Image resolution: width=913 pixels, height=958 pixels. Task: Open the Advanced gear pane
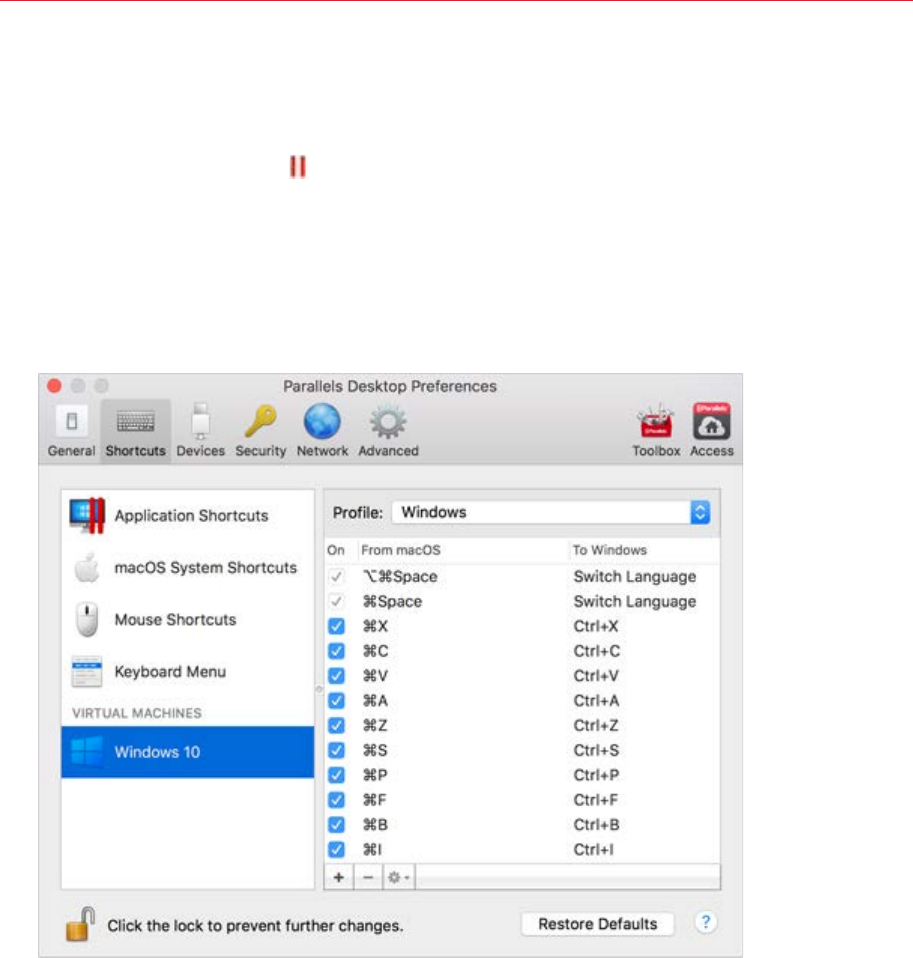[388, 431]
